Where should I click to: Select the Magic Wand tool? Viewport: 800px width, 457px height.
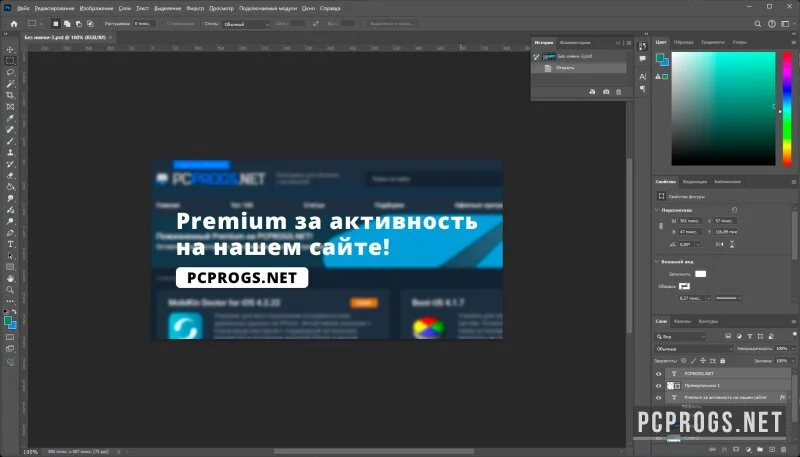[10, 84]
